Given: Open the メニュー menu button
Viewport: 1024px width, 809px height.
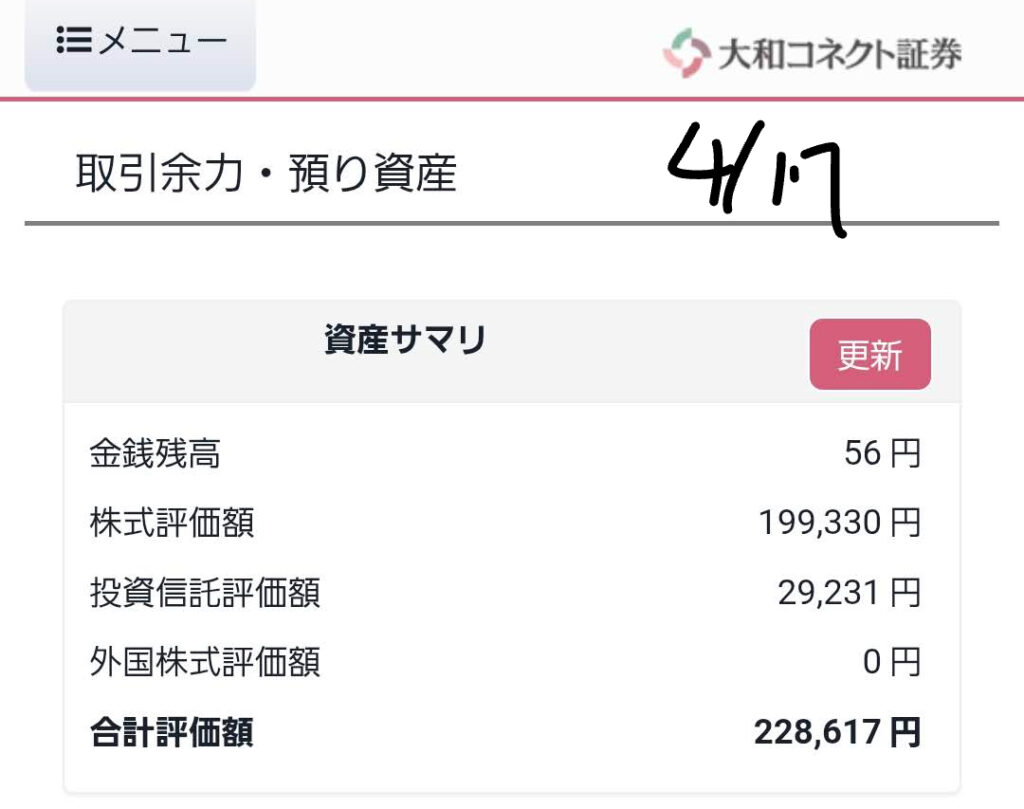Looking at the screenshot, I should click(140, 43).
